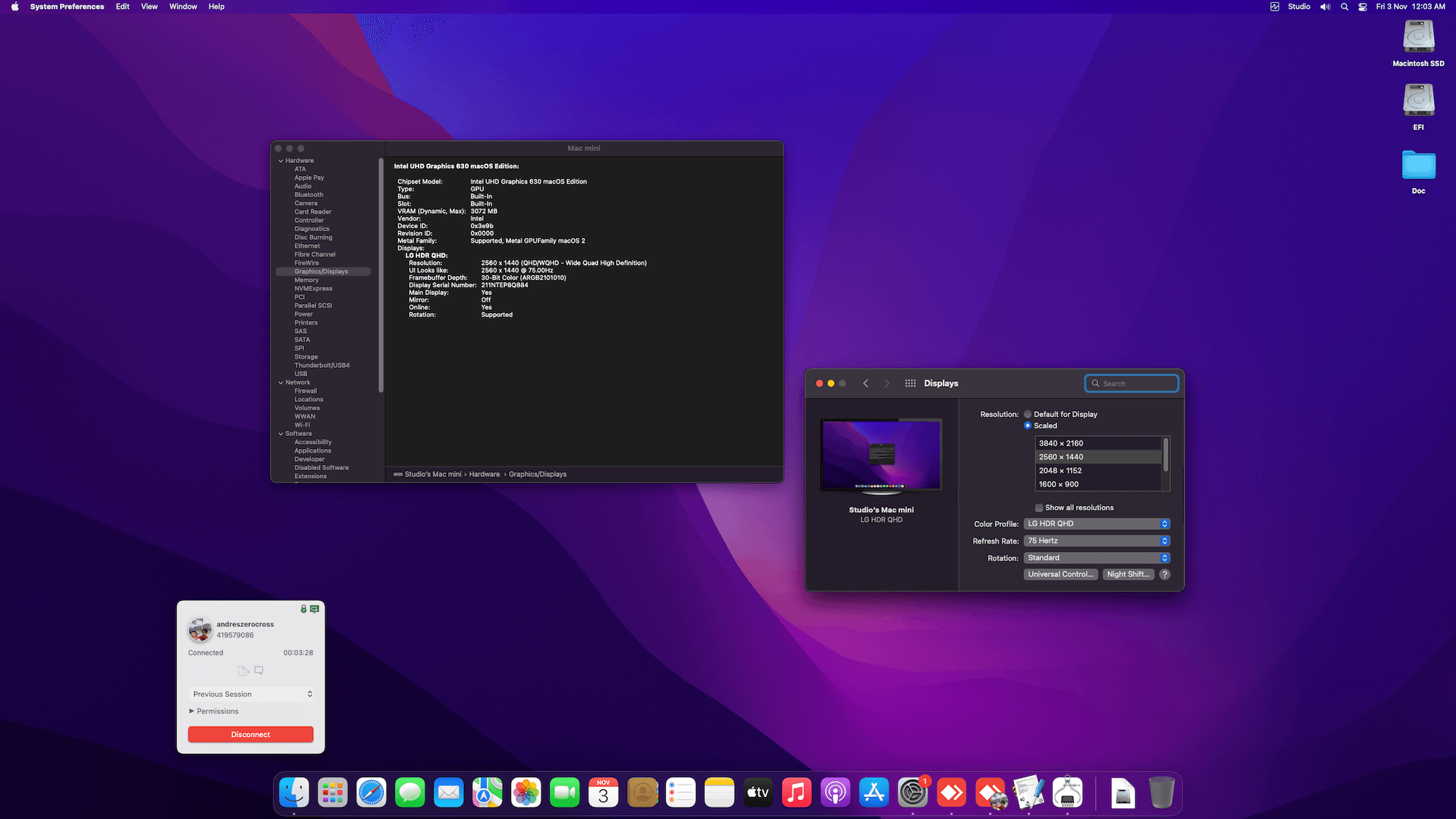The height and width of the screenshot is (819, 1456).
Task: Open AnyDesk icon left of the avatar one
Action: pyautogui.click(x=952, y=793)
